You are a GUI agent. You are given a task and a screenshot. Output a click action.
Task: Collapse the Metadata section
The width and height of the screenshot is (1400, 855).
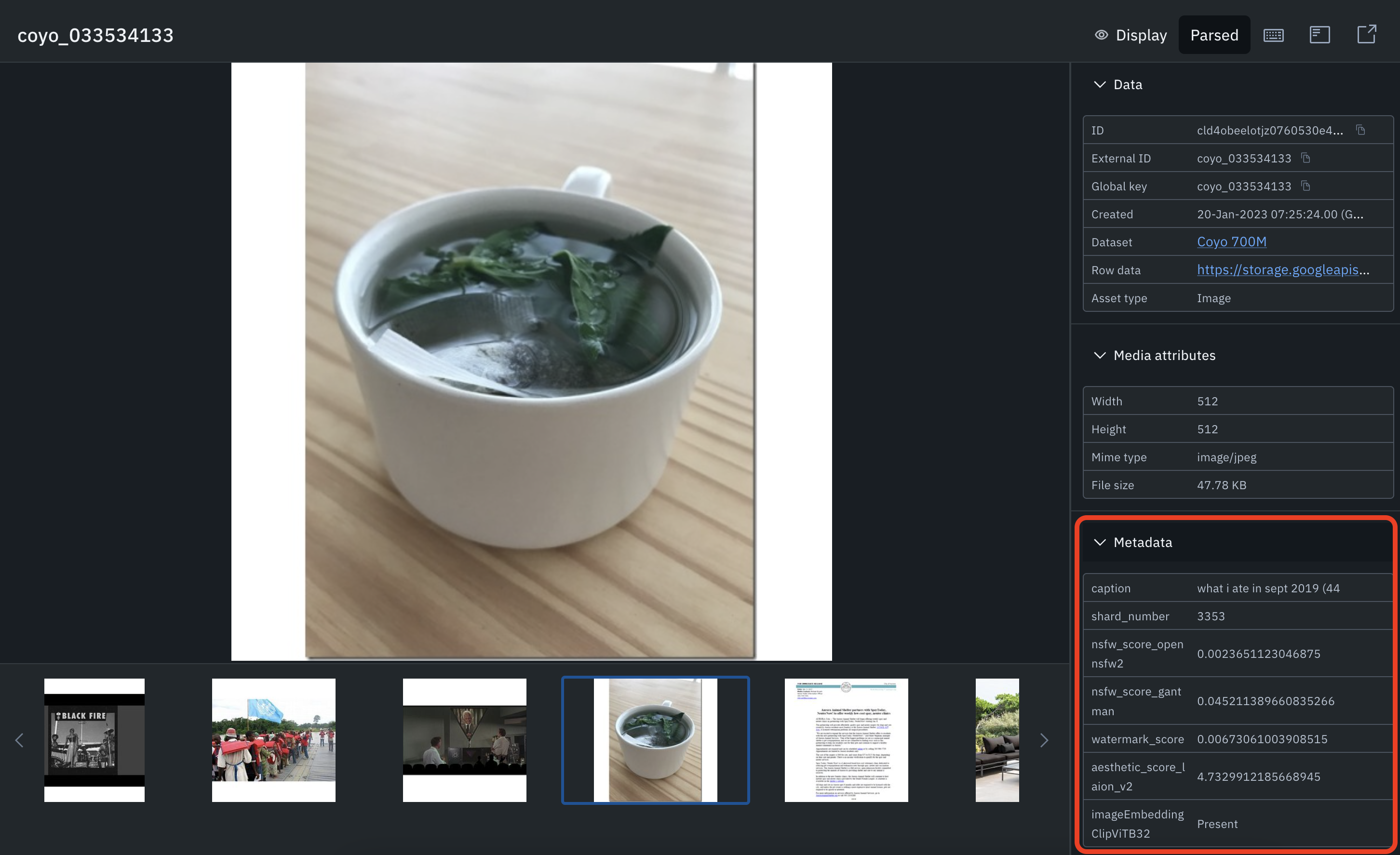1100,543
